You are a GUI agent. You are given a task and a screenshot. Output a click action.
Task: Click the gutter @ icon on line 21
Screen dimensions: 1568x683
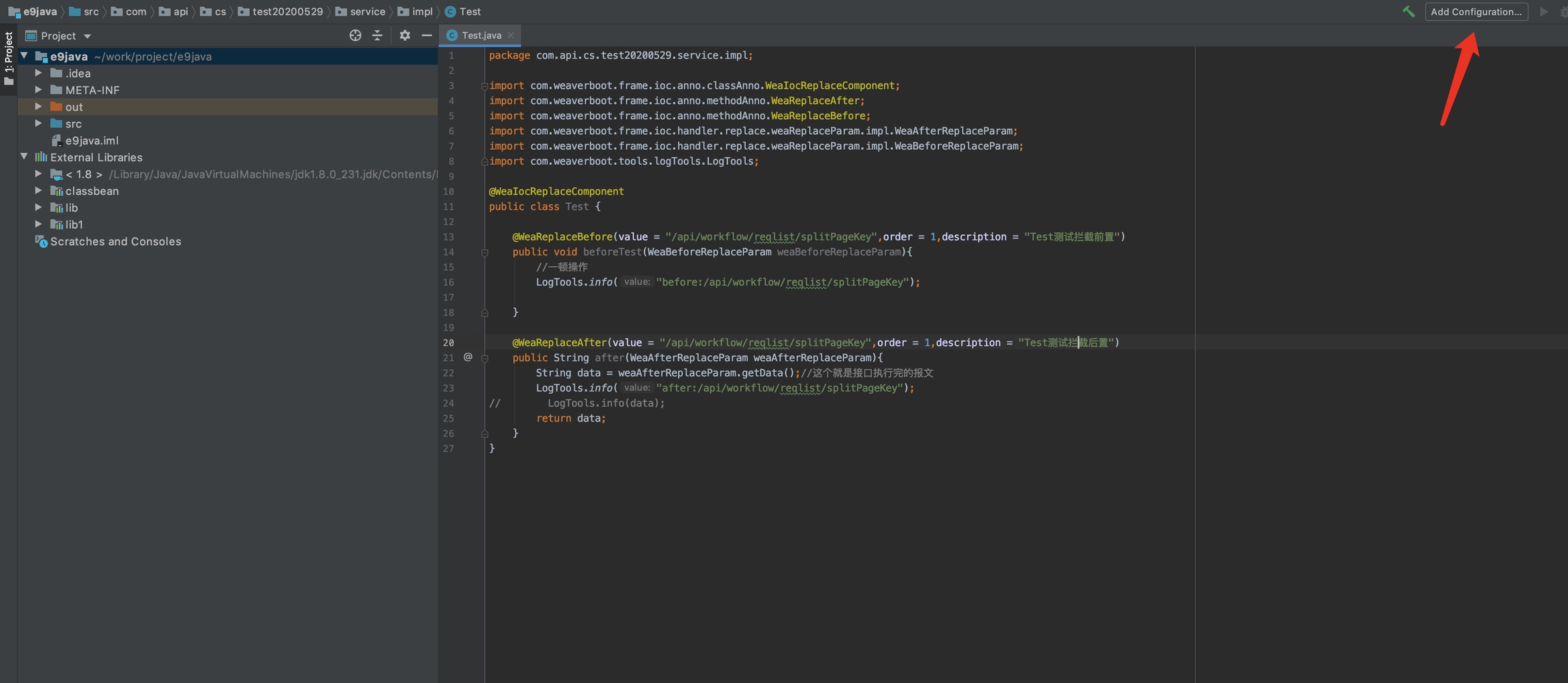(468, 357)
